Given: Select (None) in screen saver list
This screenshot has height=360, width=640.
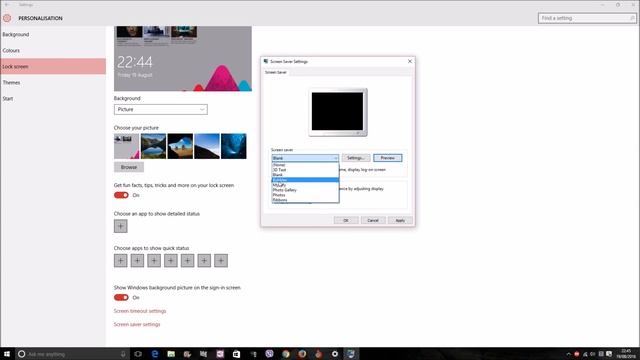Looking at the screenshot, I should pos(305,165).
